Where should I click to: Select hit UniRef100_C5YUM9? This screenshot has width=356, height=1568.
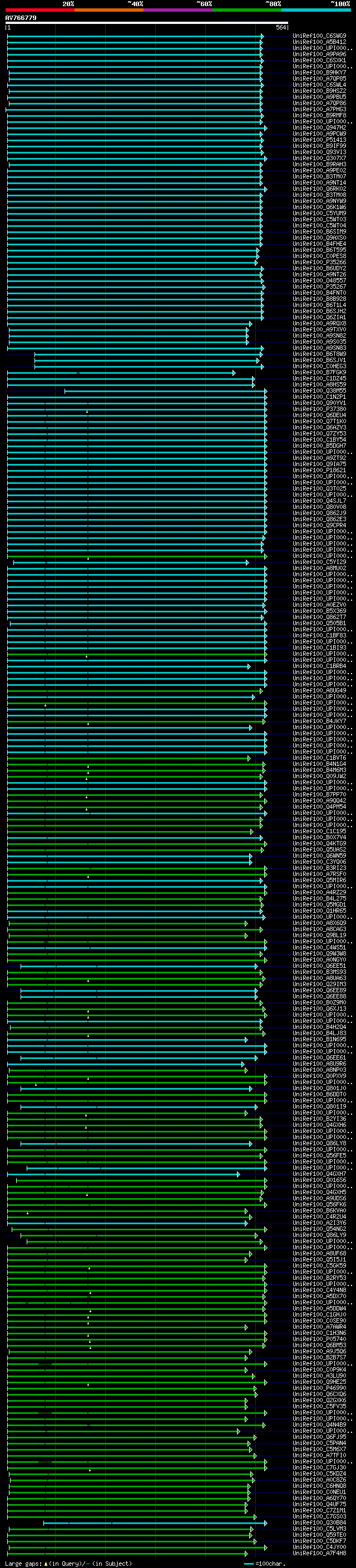point(319,213)
